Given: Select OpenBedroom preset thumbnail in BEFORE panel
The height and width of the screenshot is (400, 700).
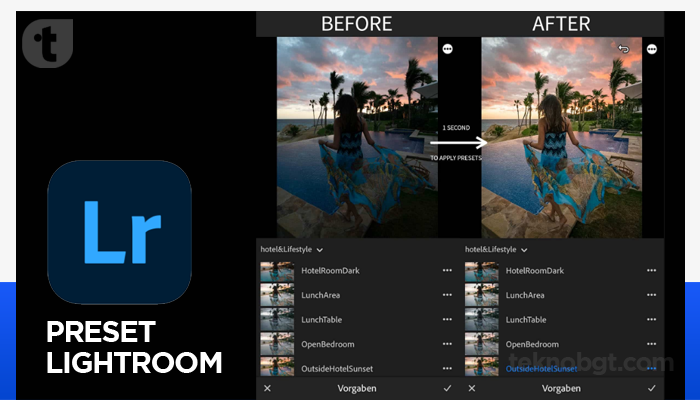Looking at the screenshot, I should tap(277, 344).
